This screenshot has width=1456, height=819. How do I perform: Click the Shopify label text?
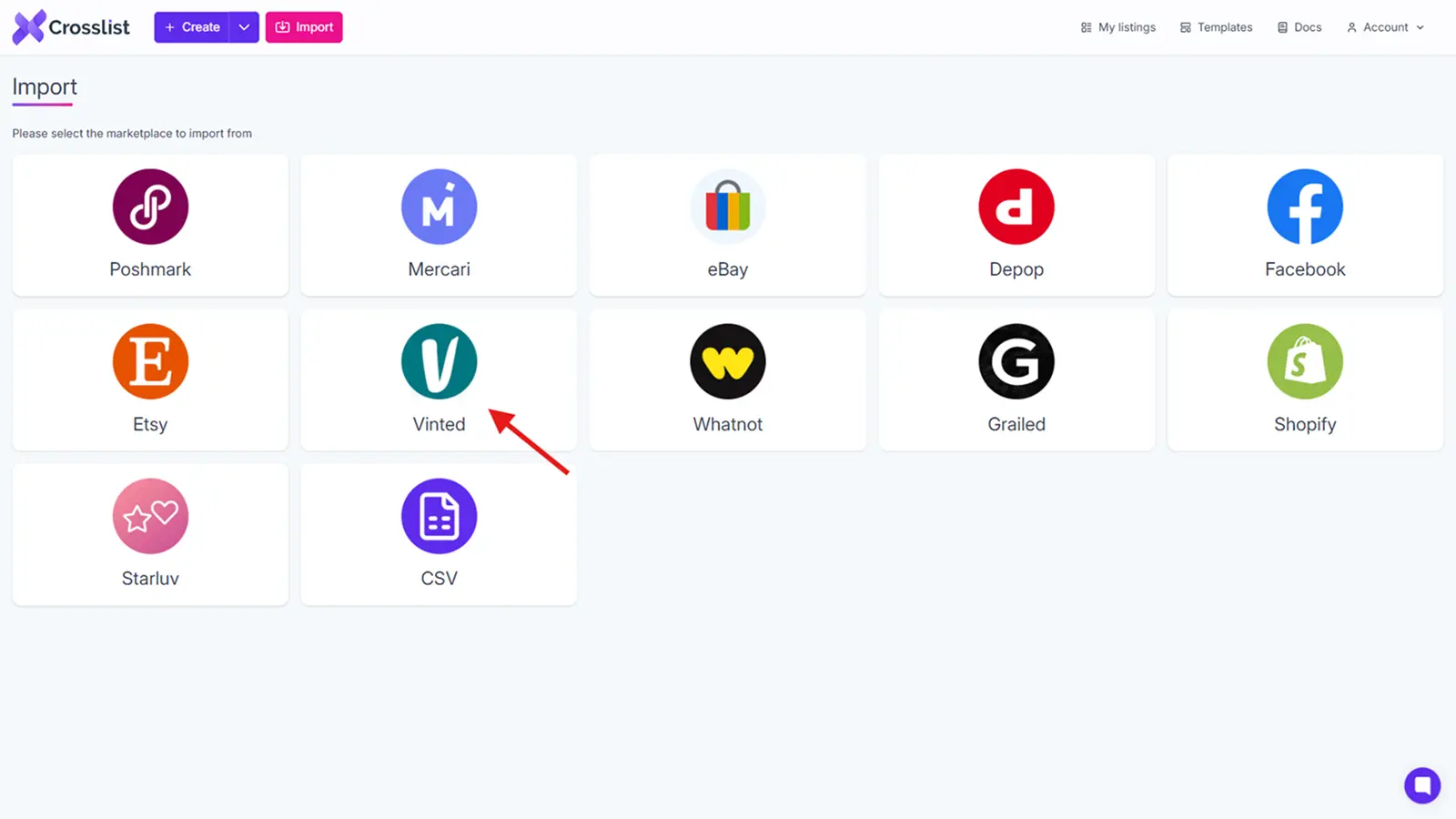pyautogui.click(x=1305, y=424)
